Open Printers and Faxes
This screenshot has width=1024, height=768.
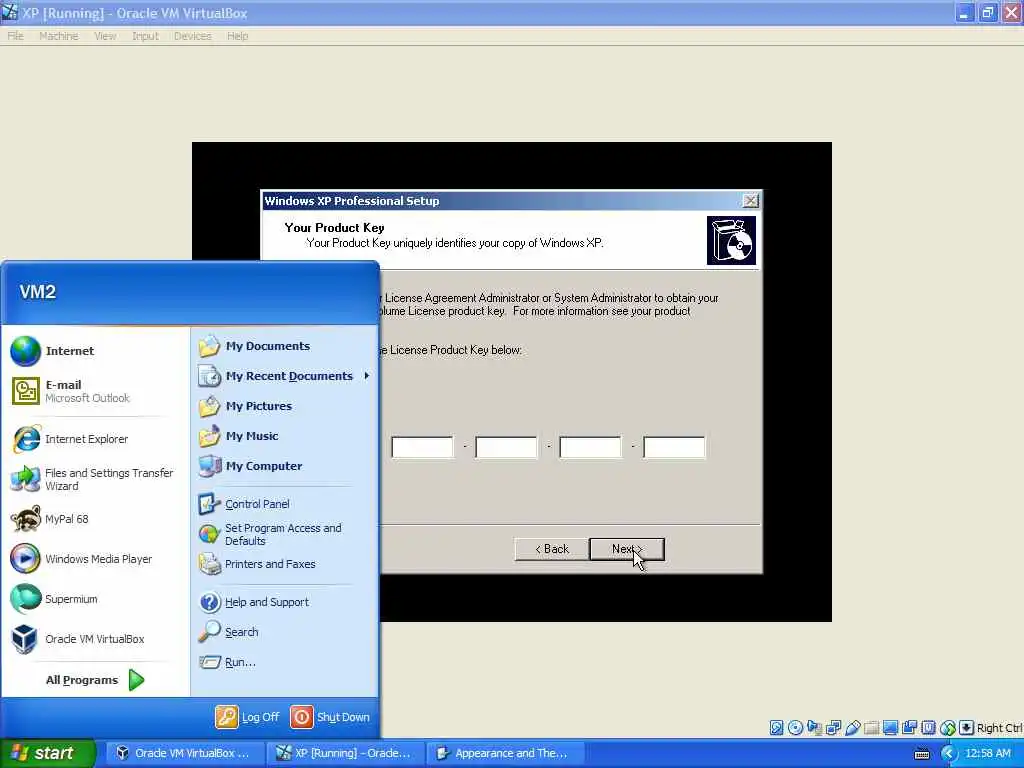point(282,564)
